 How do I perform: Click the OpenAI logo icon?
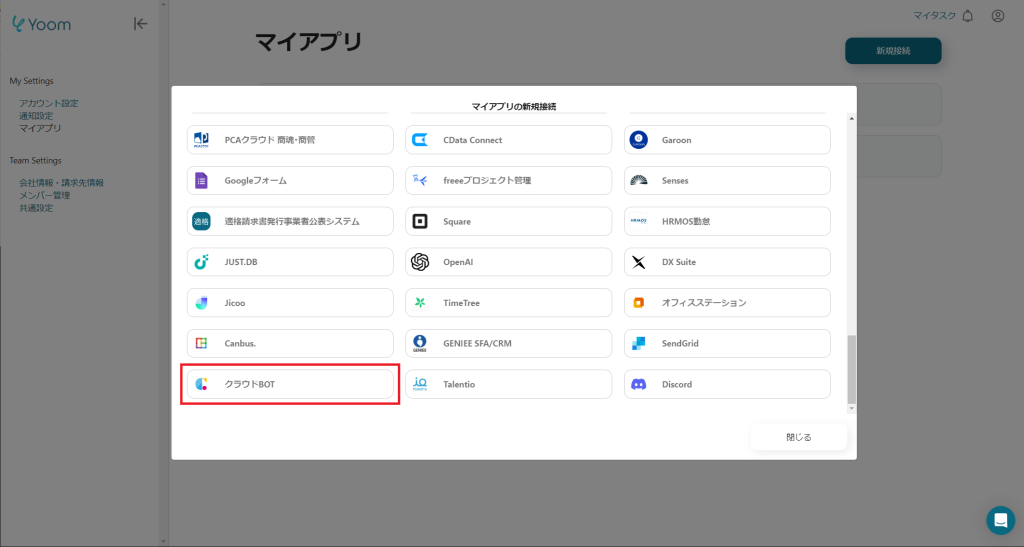click(420, 262)
